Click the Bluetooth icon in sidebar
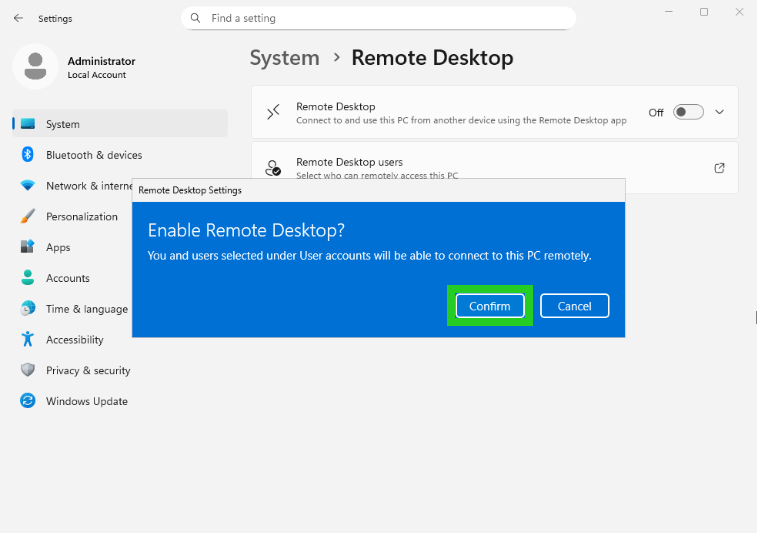 pyautogui.click(x=28, y=154)
